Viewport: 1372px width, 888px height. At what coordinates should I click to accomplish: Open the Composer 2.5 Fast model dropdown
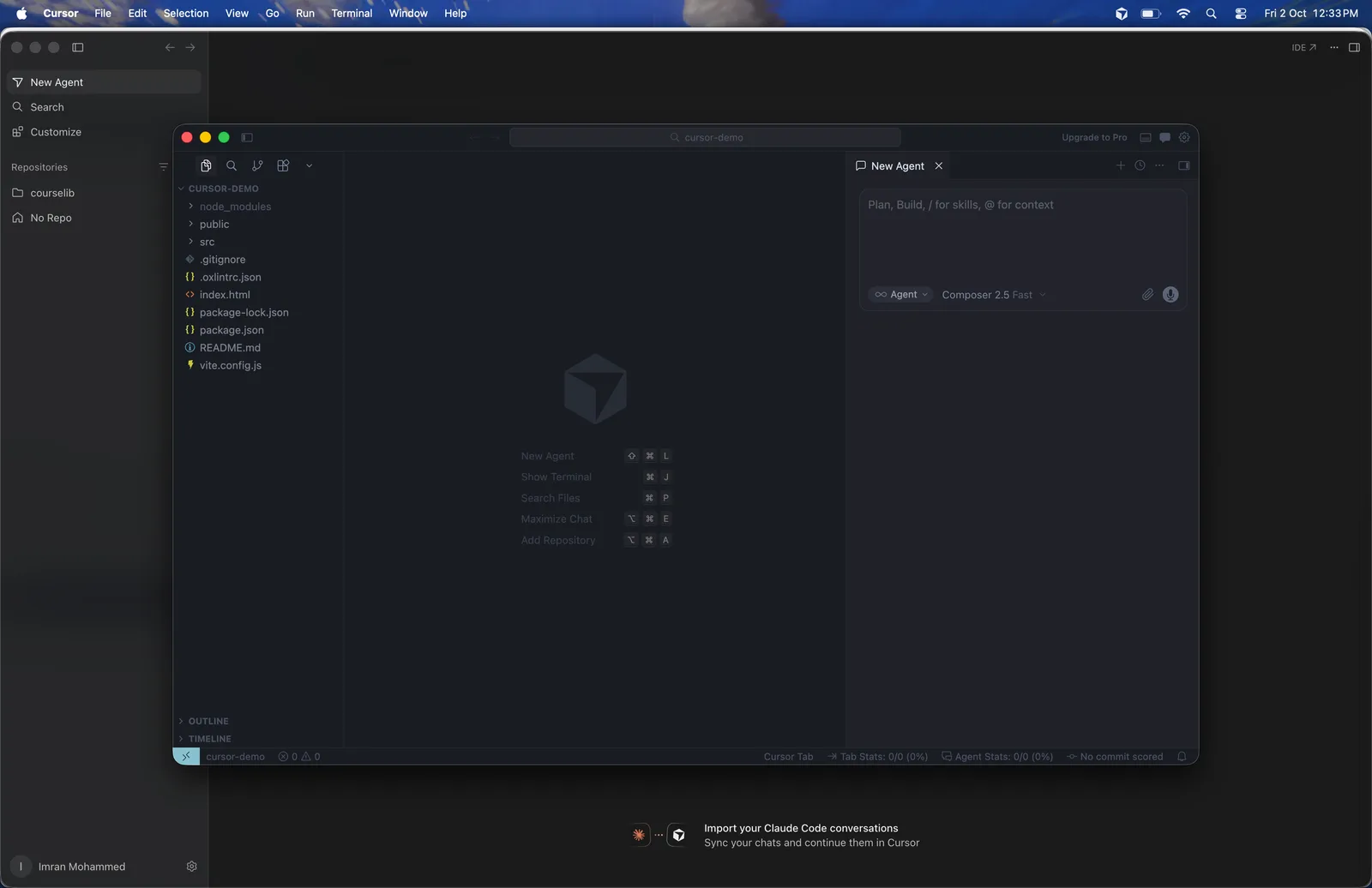pos(994,294)
